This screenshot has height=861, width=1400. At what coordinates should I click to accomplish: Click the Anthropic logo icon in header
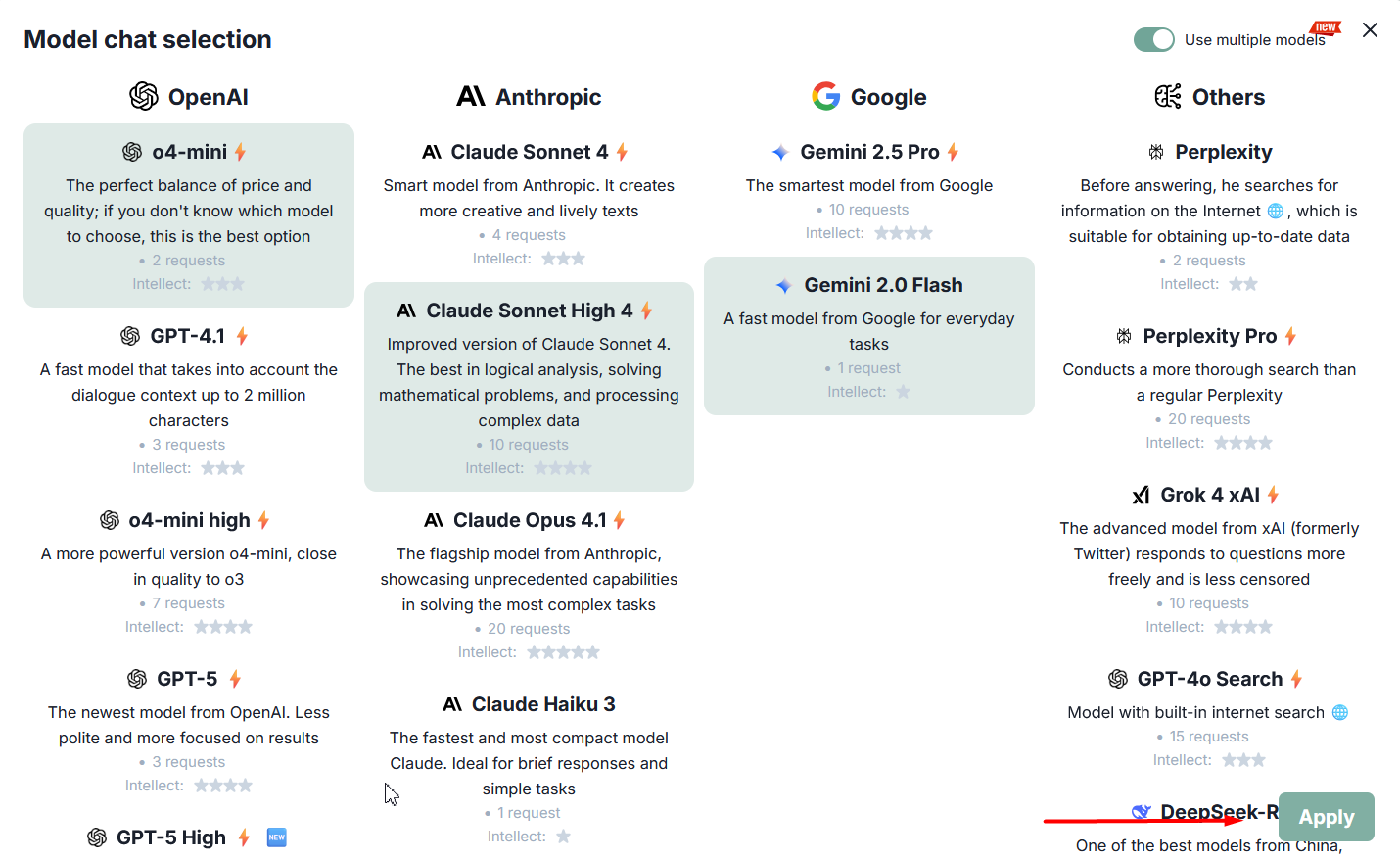pos(471,96)
